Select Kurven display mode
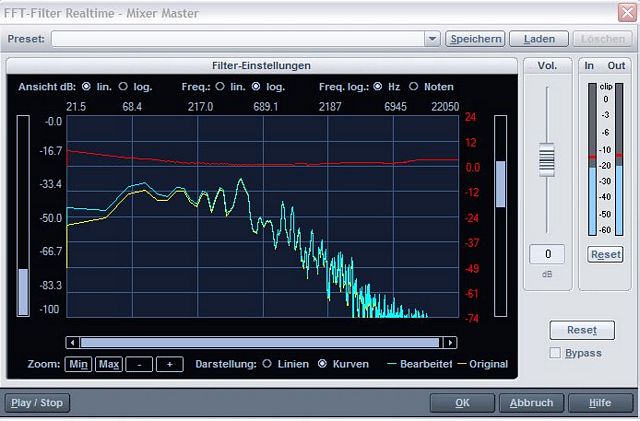 pyautogui.click(x=322, y=363)
